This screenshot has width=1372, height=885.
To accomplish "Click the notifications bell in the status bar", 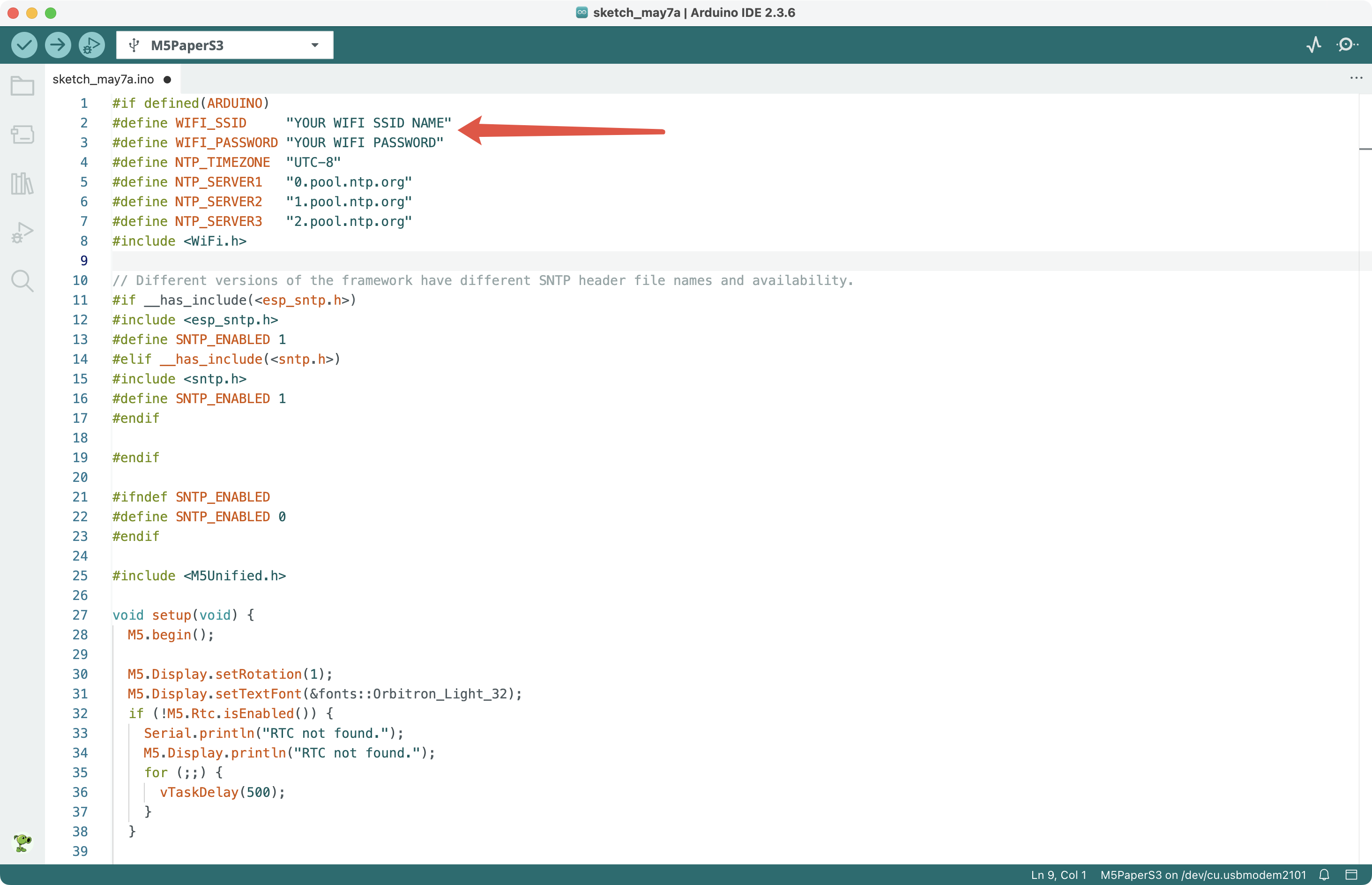I will (x=1324, y=875).
